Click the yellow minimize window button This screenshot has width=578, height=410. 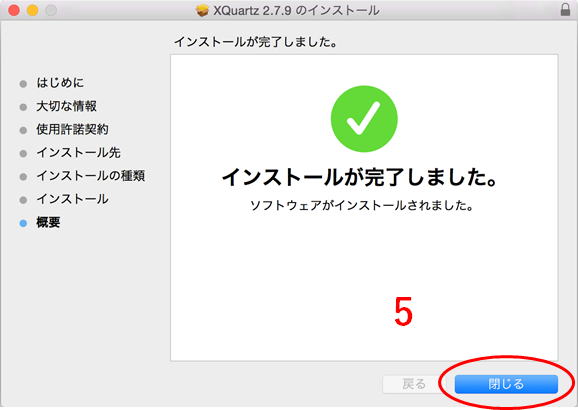click(32, 10)
